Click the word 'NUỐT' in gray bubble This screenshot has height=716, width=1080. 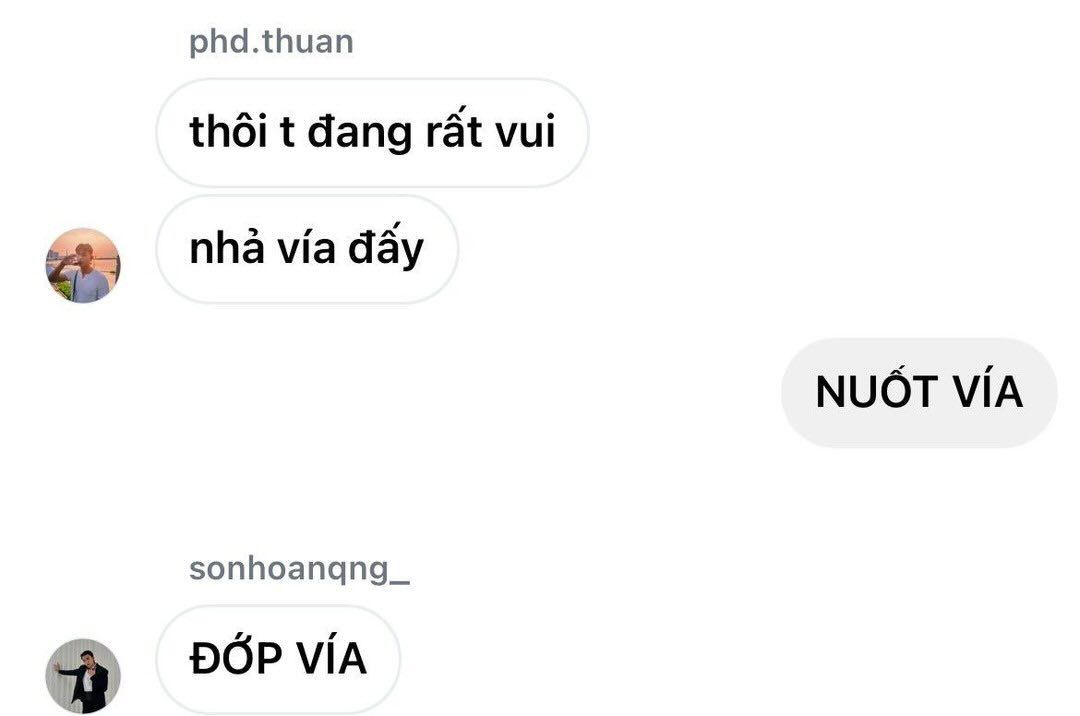(x=877, y=390)
